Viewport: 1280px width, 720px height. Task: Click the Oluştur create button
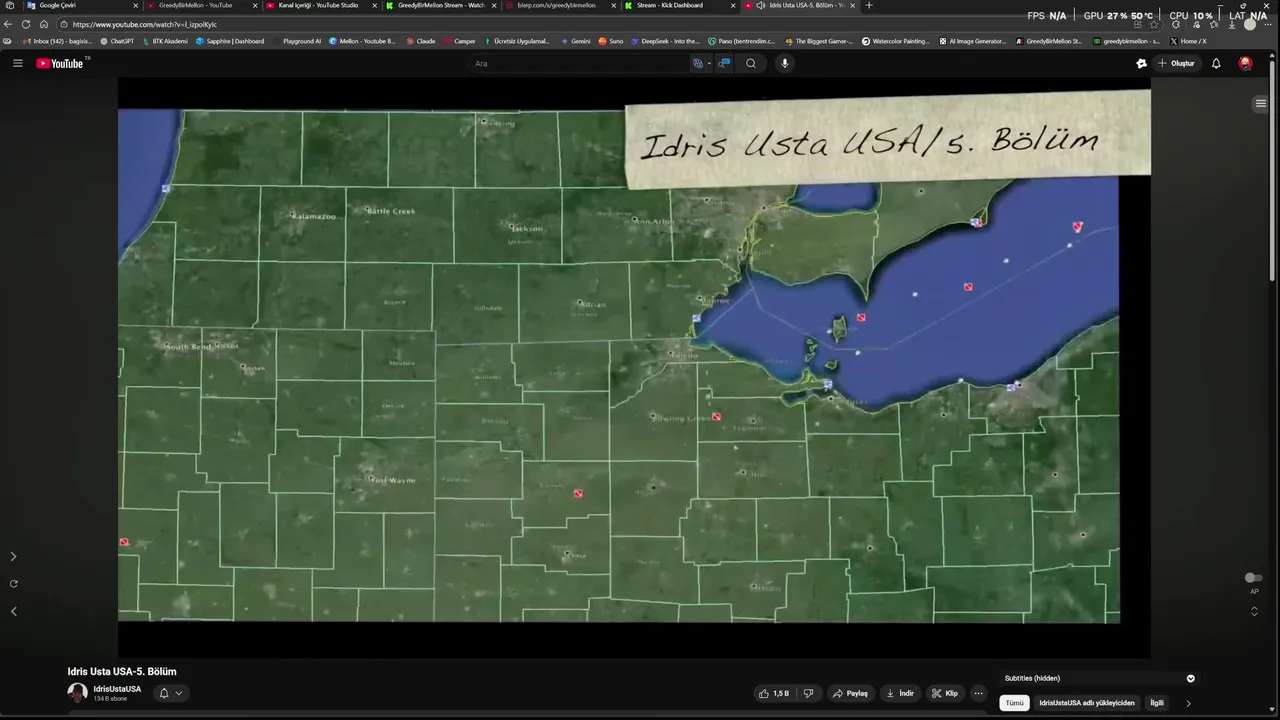tap(1176, 63)
